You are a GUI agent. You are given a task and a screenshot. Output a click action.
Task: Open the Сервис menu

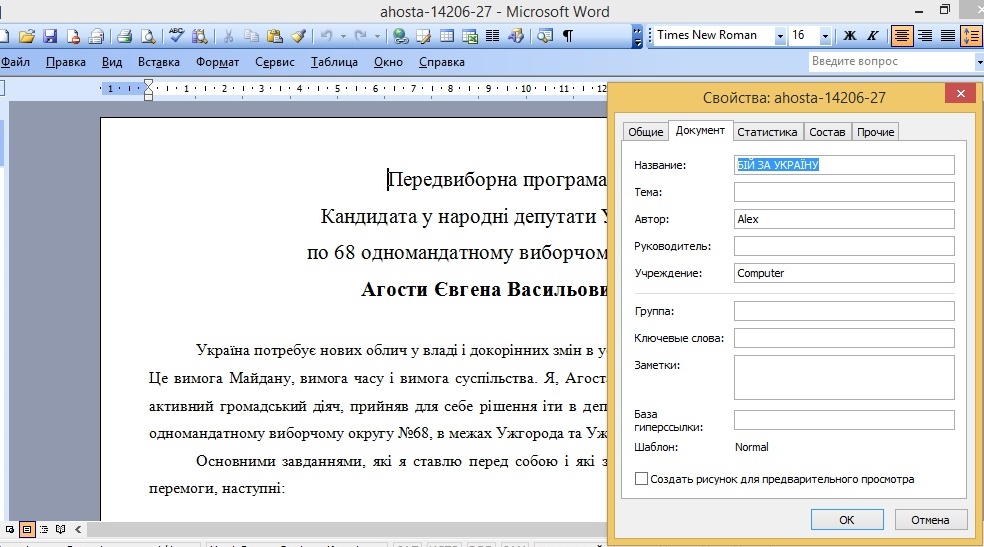[x=275, y=61]
